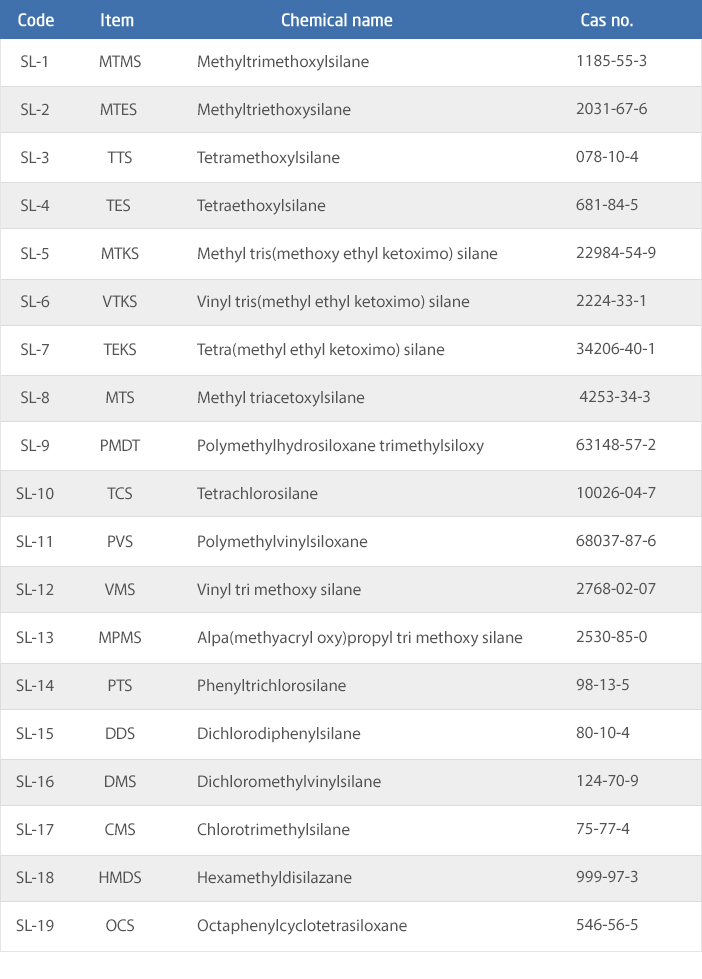
Task: Click the Methyl triacetoxylsilane name
Action: [x=280, y=398]
